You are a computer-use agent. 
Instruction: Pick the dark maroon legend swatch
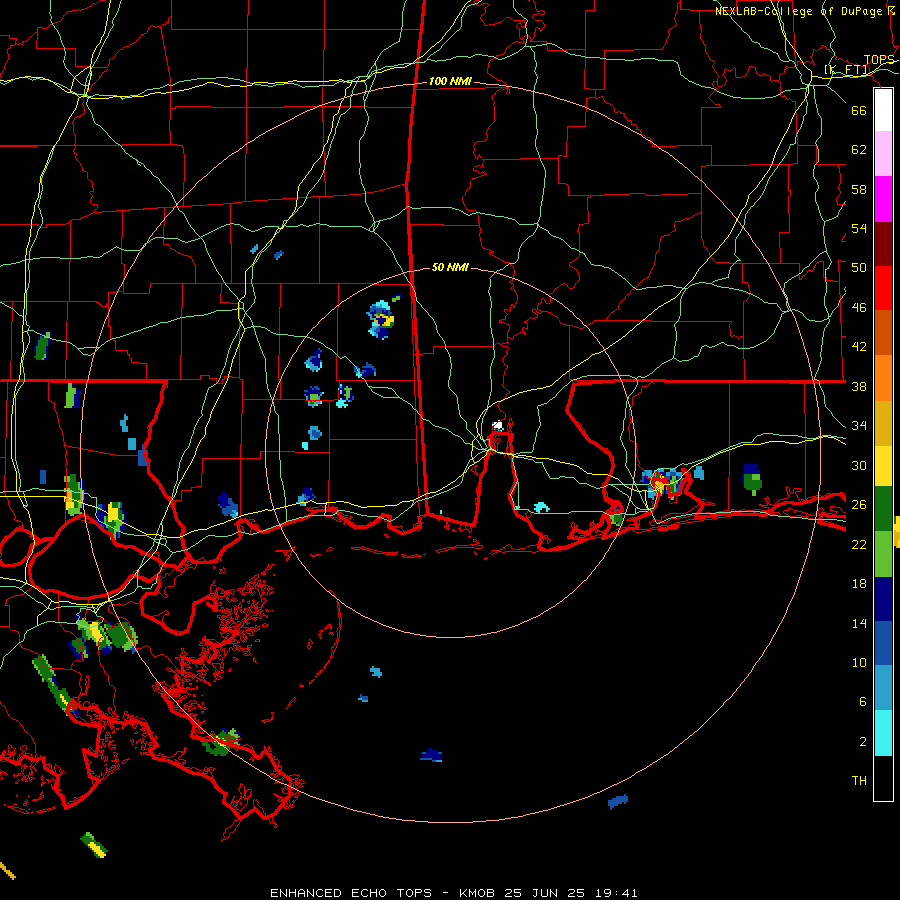883,244
